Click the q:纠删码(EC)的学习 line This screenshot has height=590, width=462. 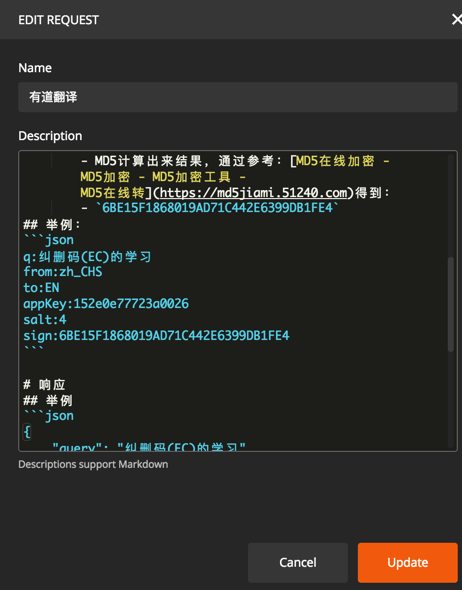(87, 257)
